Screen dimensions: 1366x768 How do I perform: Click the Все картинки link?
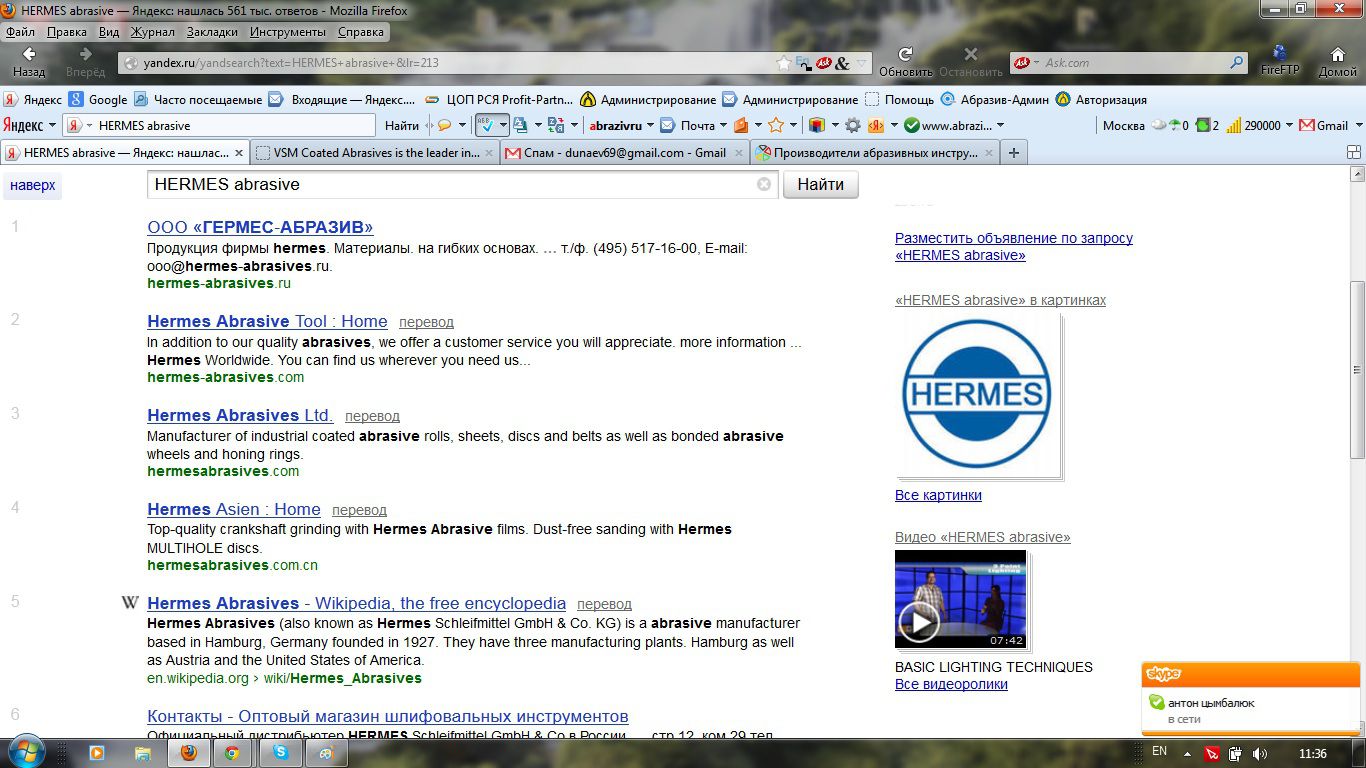pos(938,495)
